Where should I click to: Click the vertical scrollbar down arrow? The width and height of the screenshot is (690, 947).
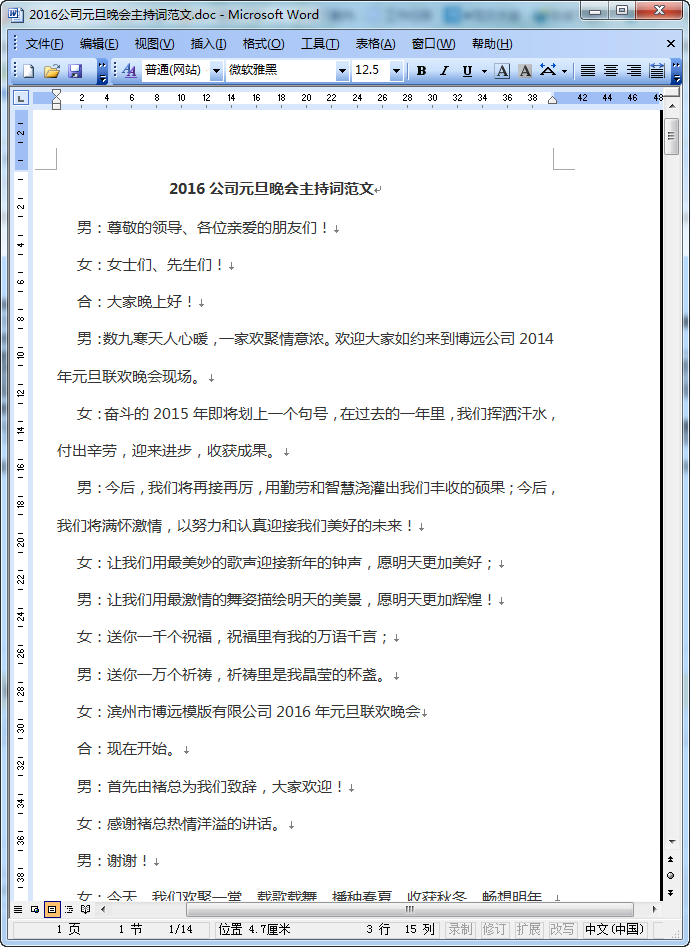pos(671,841)
